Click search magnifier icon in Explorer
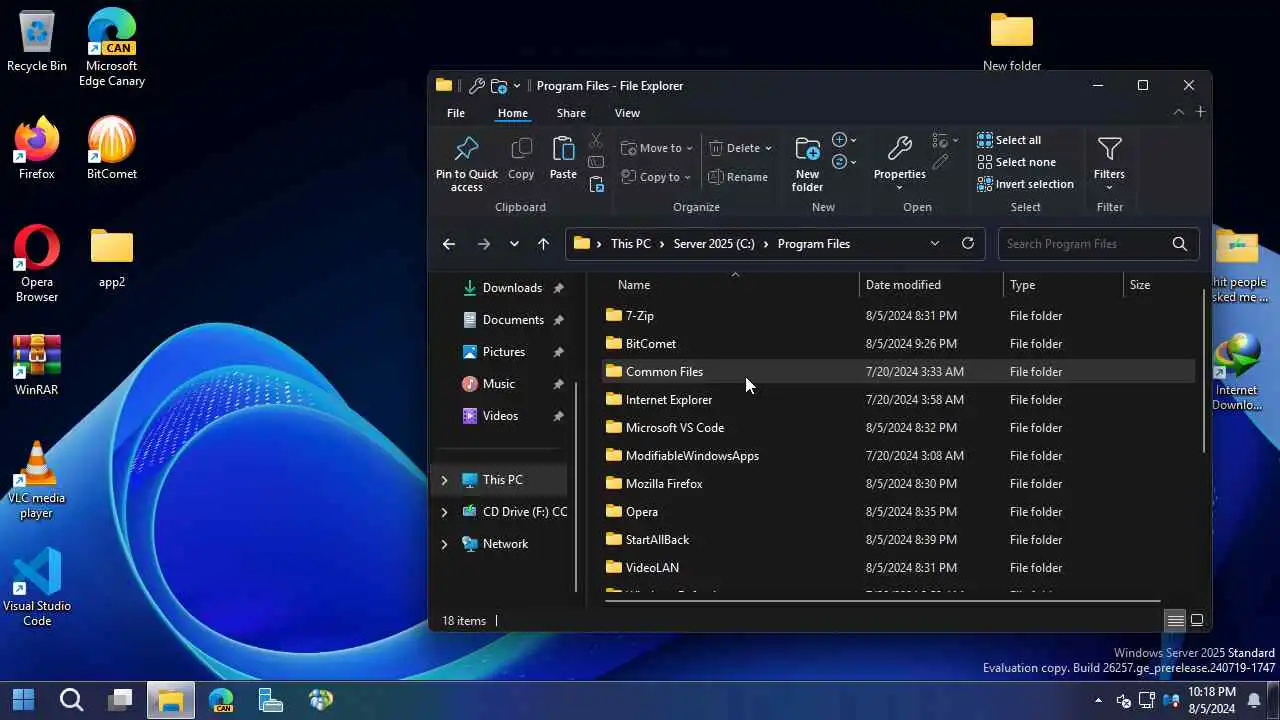The image size is (1280, 720). click(x=1180, y=244)
